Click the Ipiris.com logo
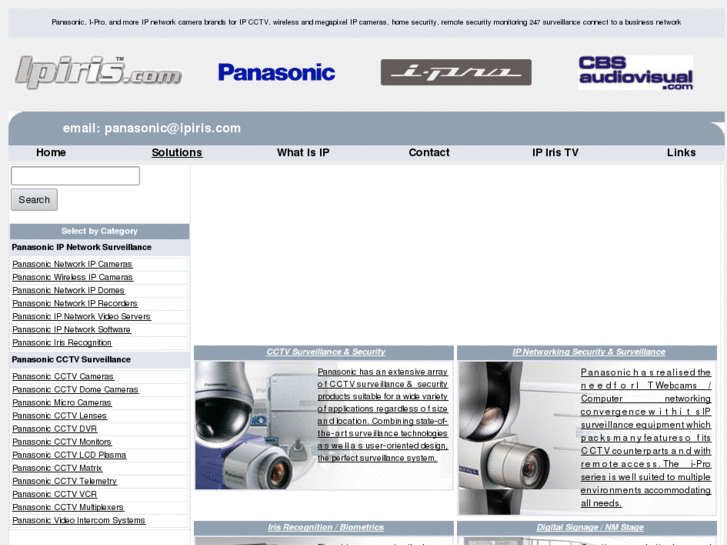 [98, 72]
